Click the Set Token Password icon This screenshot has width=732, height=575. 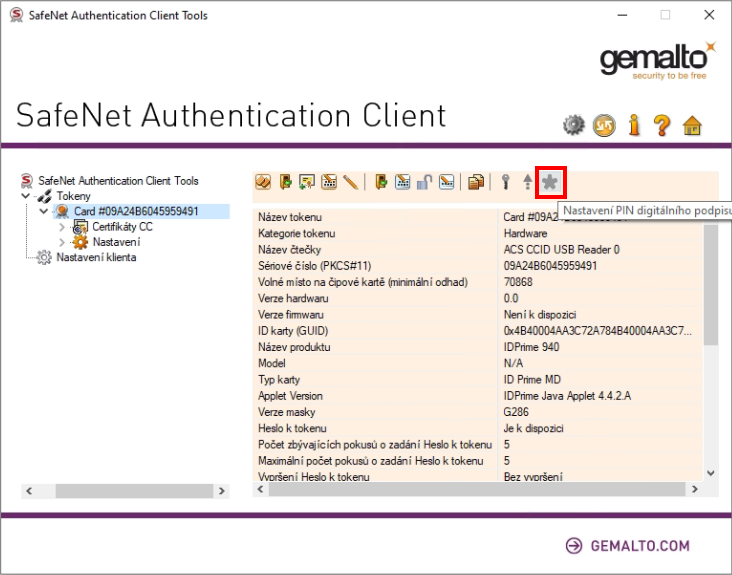click(446, 182)
